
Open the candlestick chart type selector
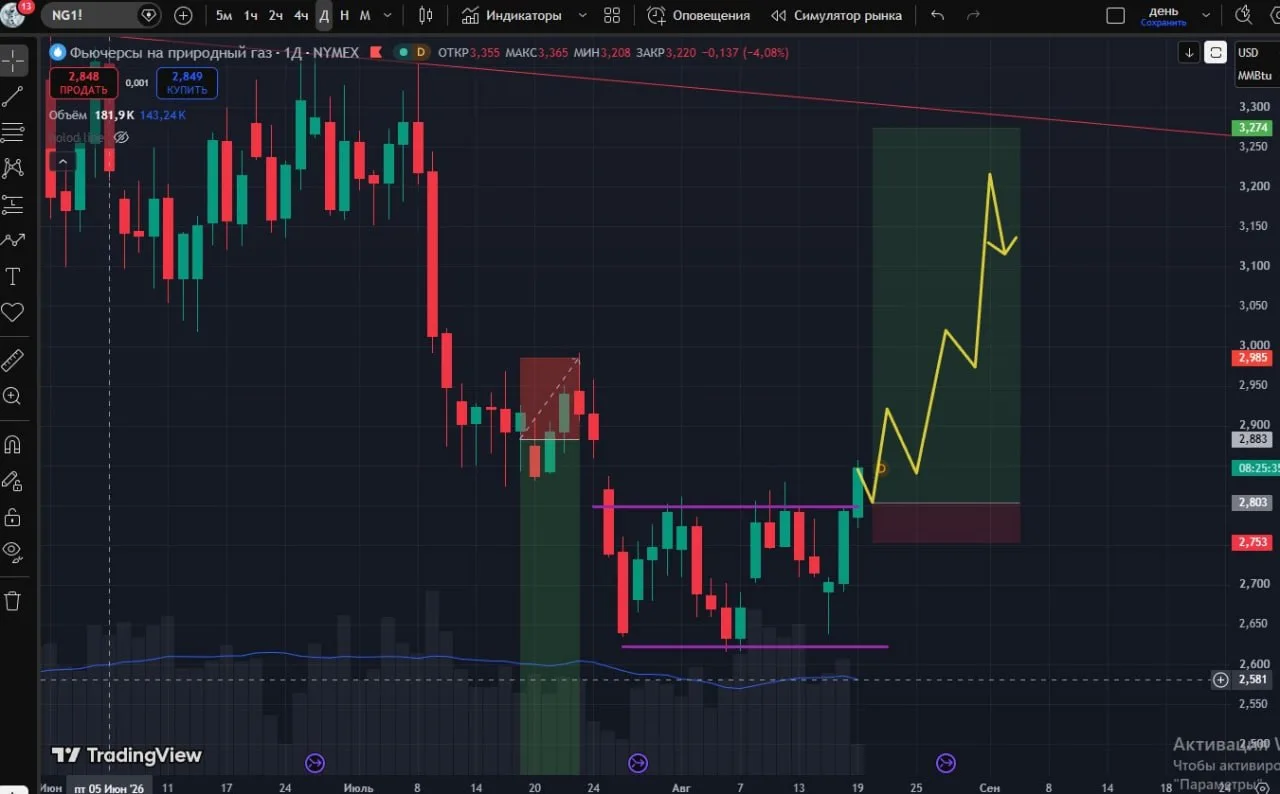426,15
